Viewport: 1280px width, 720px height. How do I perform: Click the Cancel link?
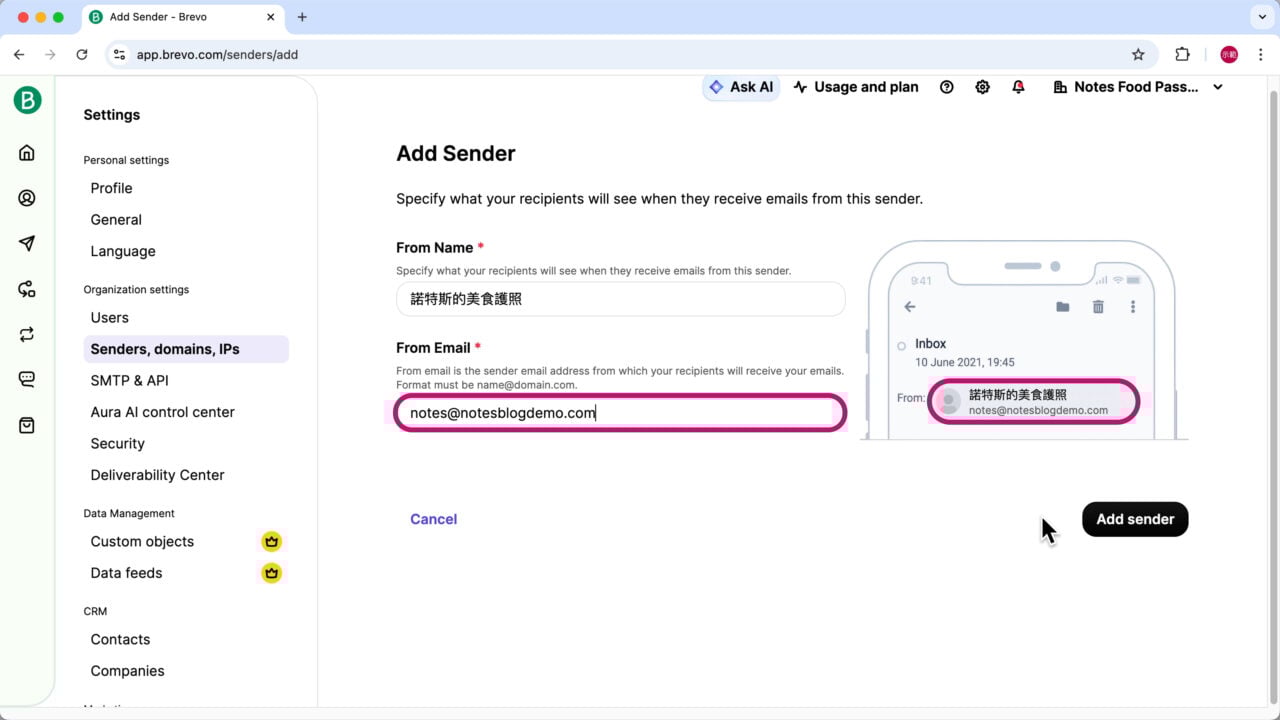[433, 519]
